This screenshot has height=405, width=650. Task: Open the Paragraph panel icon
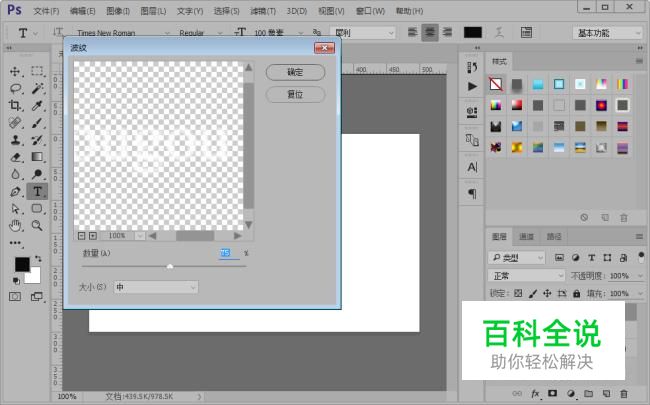[x=472, y=194]
